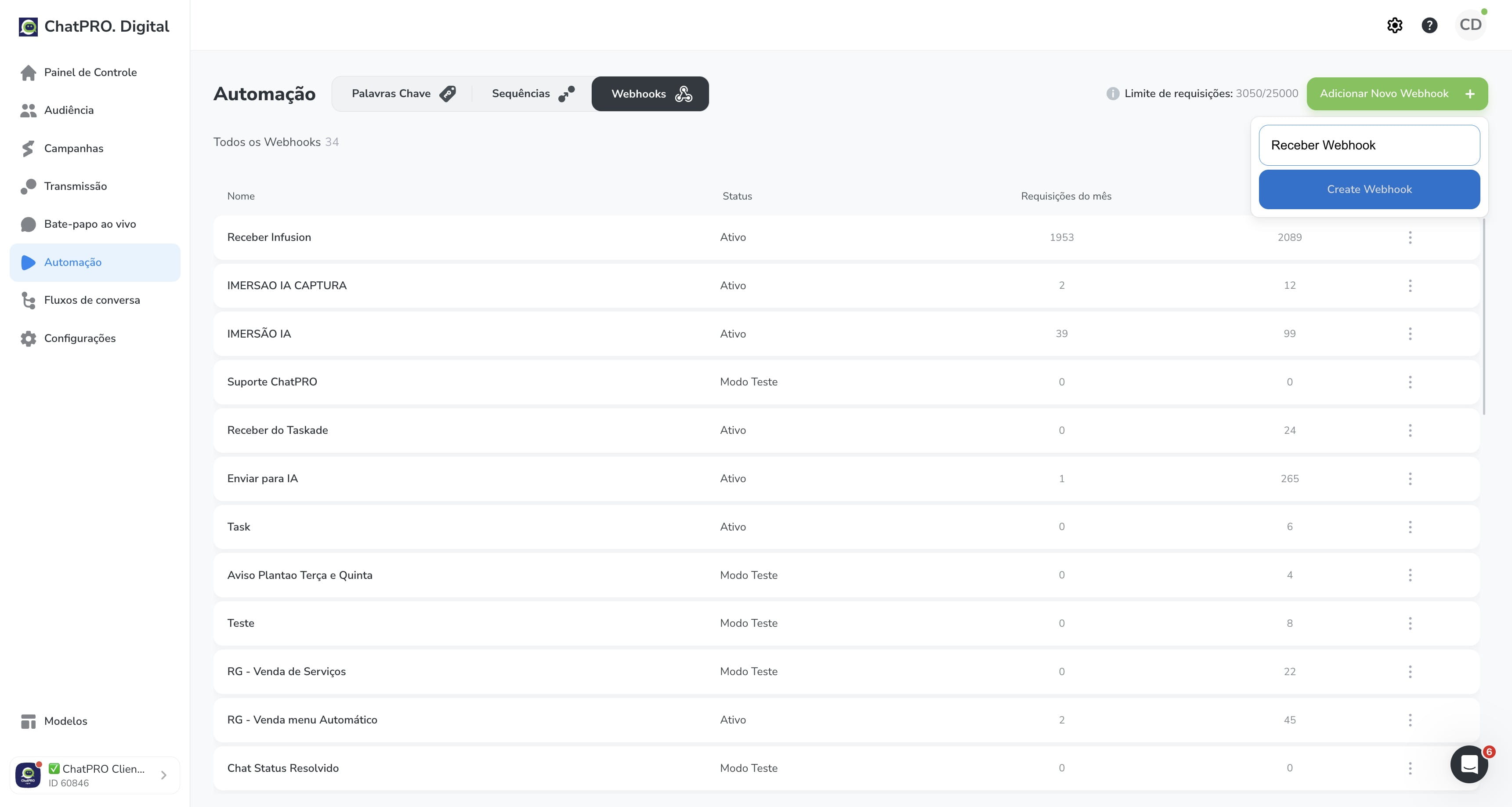
Task: Open the Audiência section
Action: tap(95, 110)
